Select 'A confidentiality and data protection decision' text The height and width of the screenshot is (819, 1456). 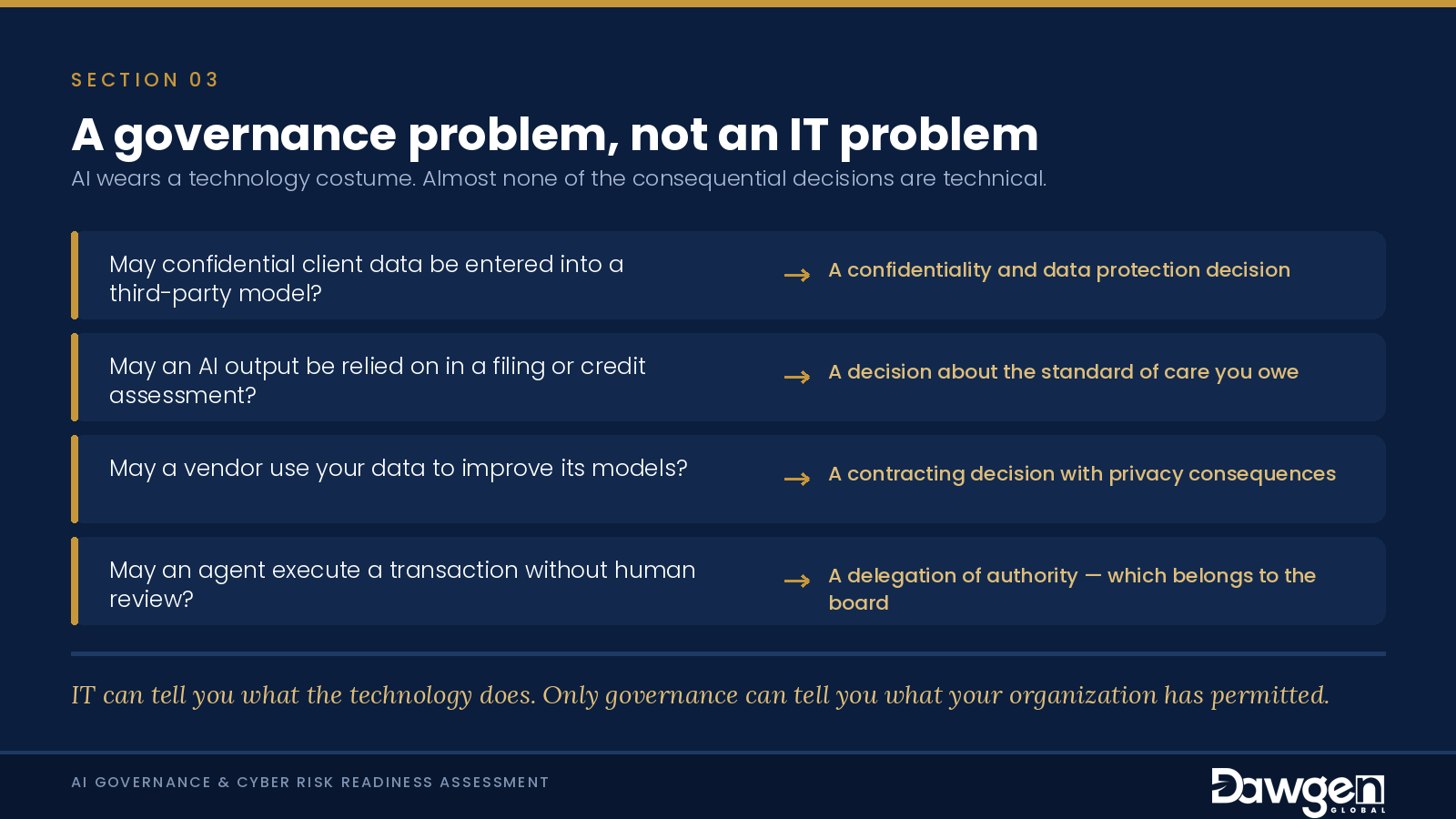pyautogui.click(x=1059, y=270)
